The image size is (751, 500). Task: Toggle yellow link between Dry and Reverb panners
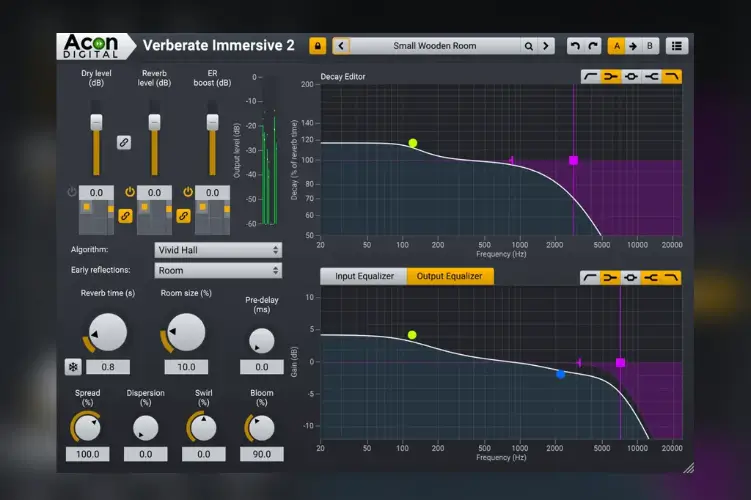point(125,216)
